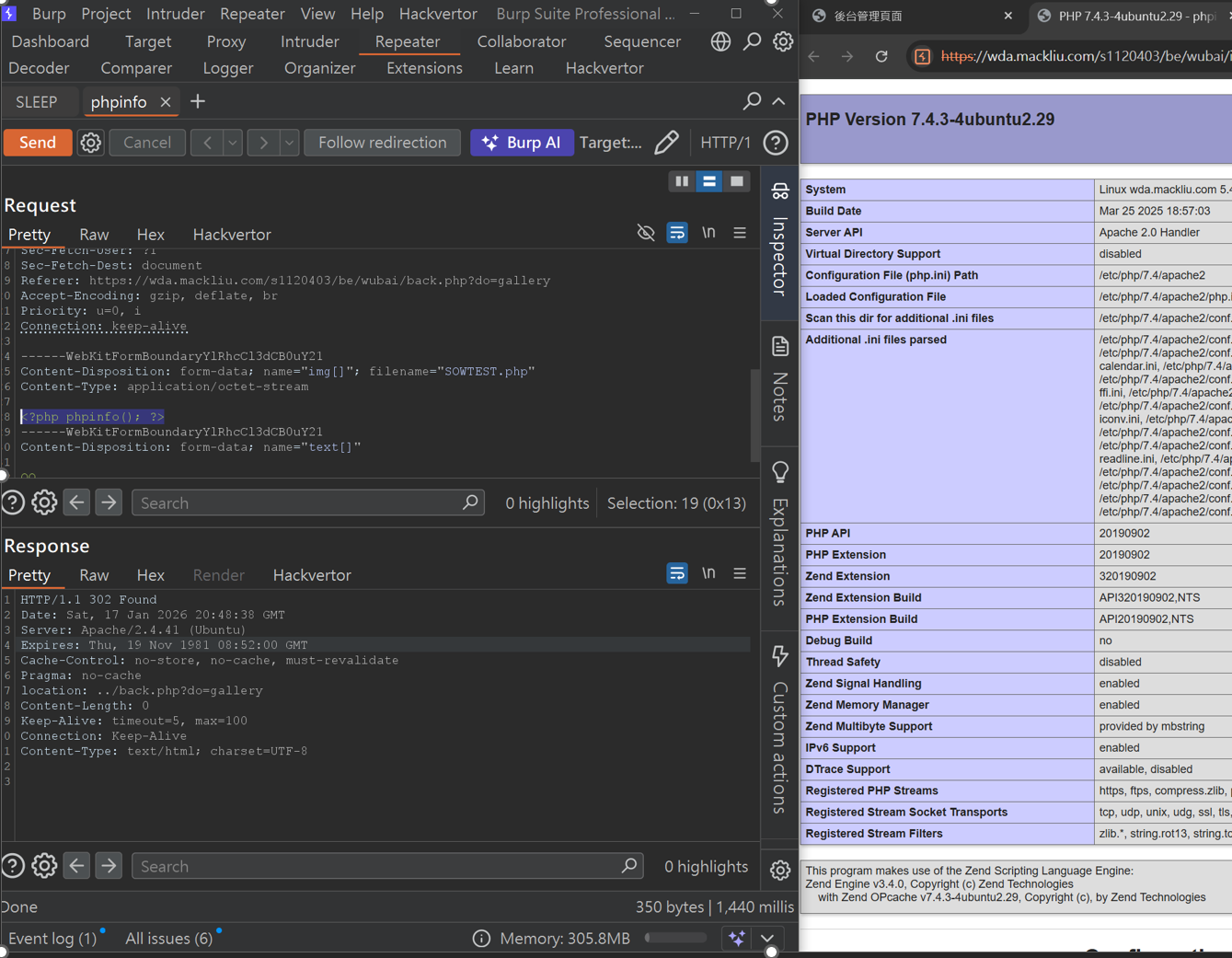
Task: Open the Explanations side panel
Action: (779, 534)
